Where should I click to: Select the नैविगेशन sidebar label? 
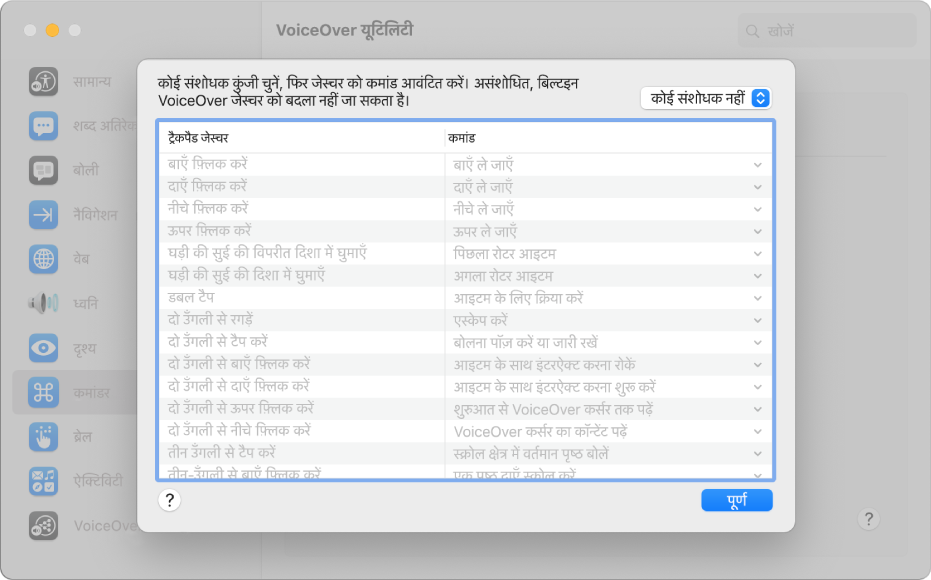point(96,215)
